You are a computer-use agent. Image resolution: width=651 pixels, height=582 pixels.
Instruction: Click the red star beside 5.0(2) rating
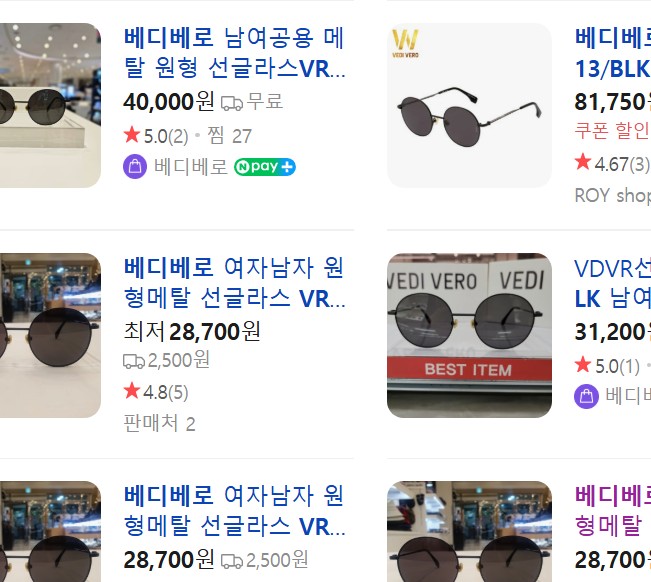pyautogui.click(x=132, y=135)
